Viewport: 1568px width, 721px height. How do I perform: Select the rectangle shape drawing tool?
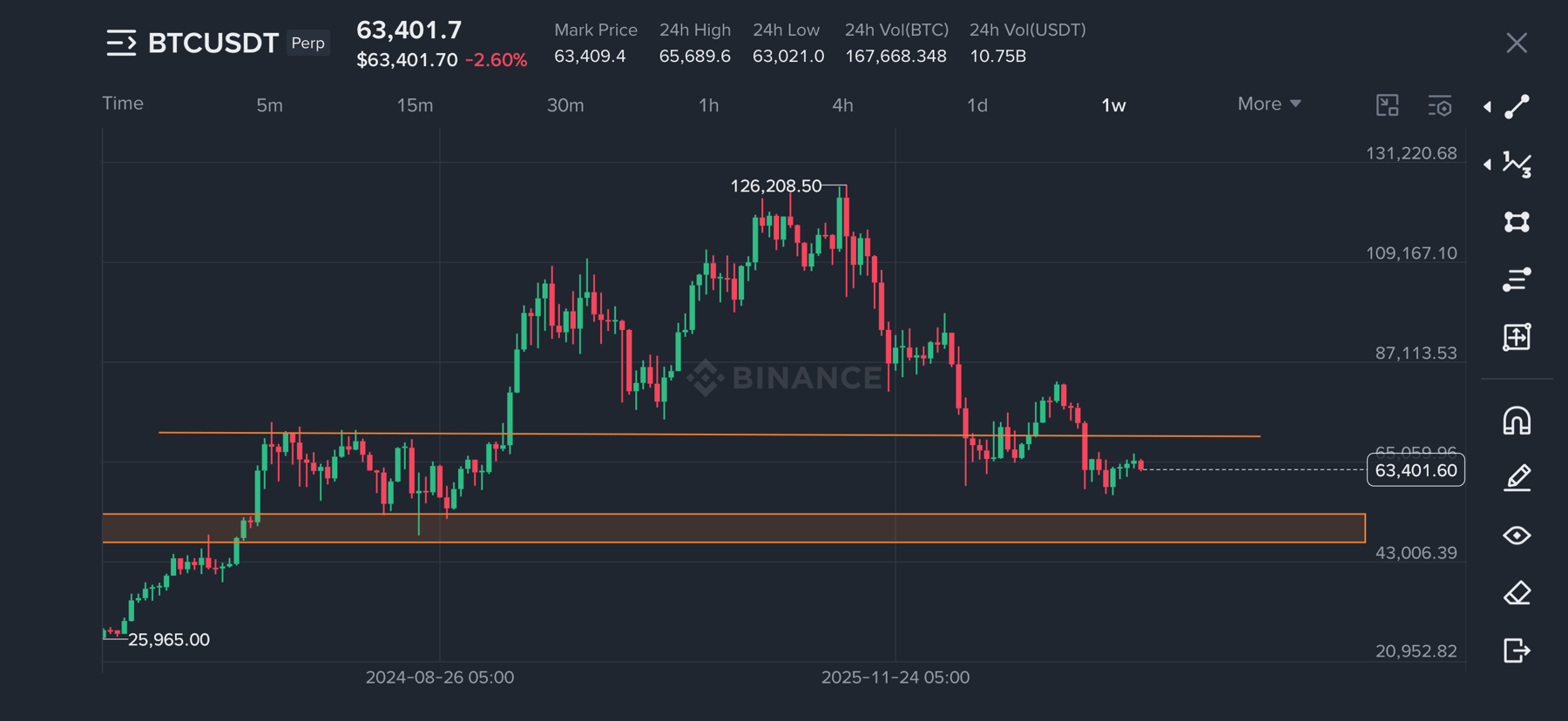click(x=1517, y=222)
